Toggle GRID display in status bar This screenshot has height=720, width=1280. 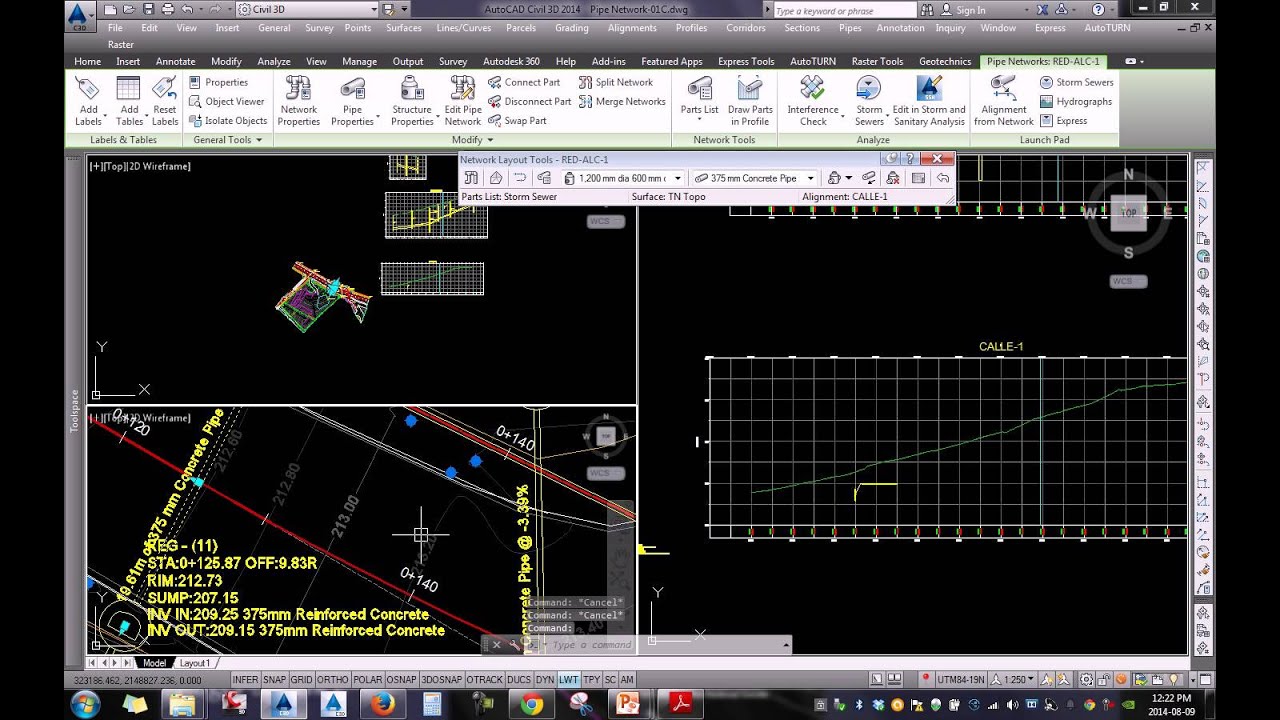(301, 679)
